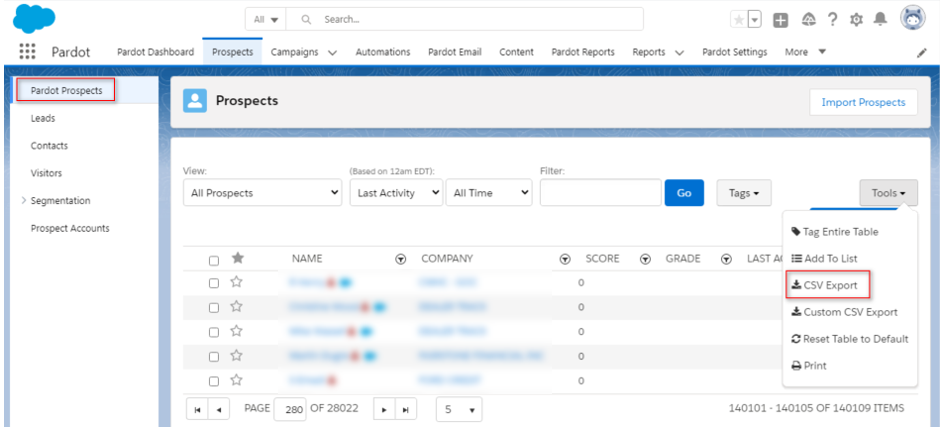
Task: Open the SCORE column filter icon
Action: click(645, 259)
